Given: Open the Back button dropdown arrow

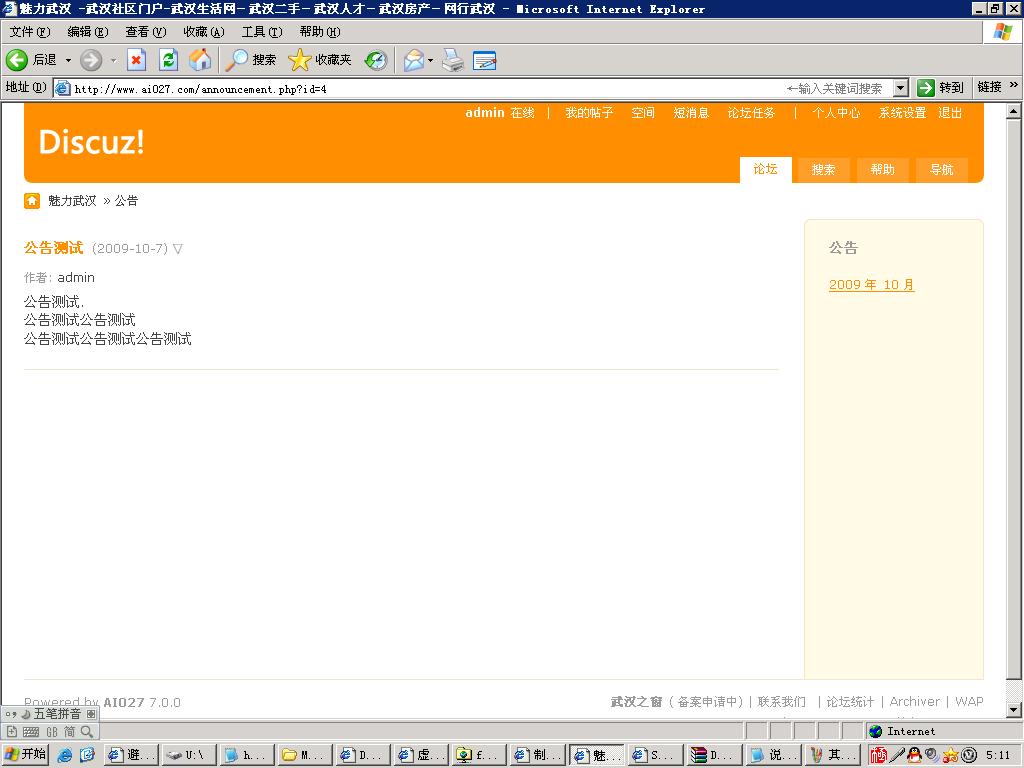Looking at the screenshot, I should pyautogui.click(x=66, y=60).
